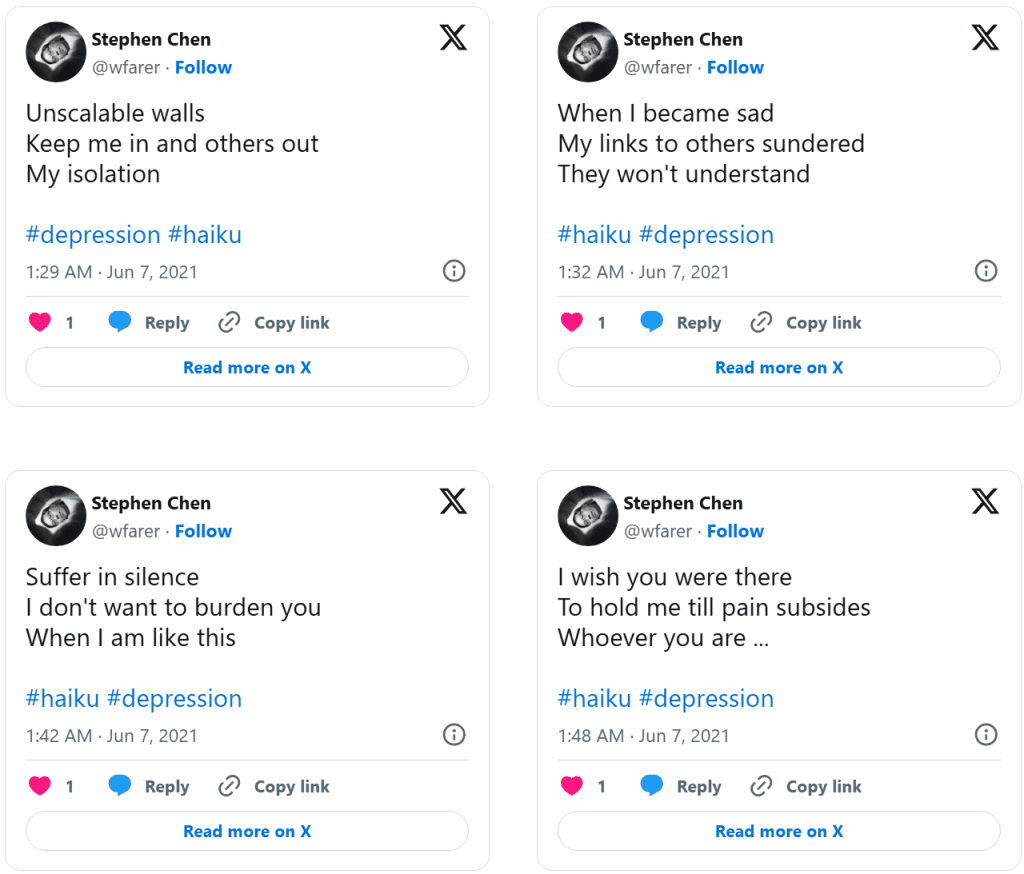Like the "When I became sad" tweet with the heart

[x=572, y=322]
